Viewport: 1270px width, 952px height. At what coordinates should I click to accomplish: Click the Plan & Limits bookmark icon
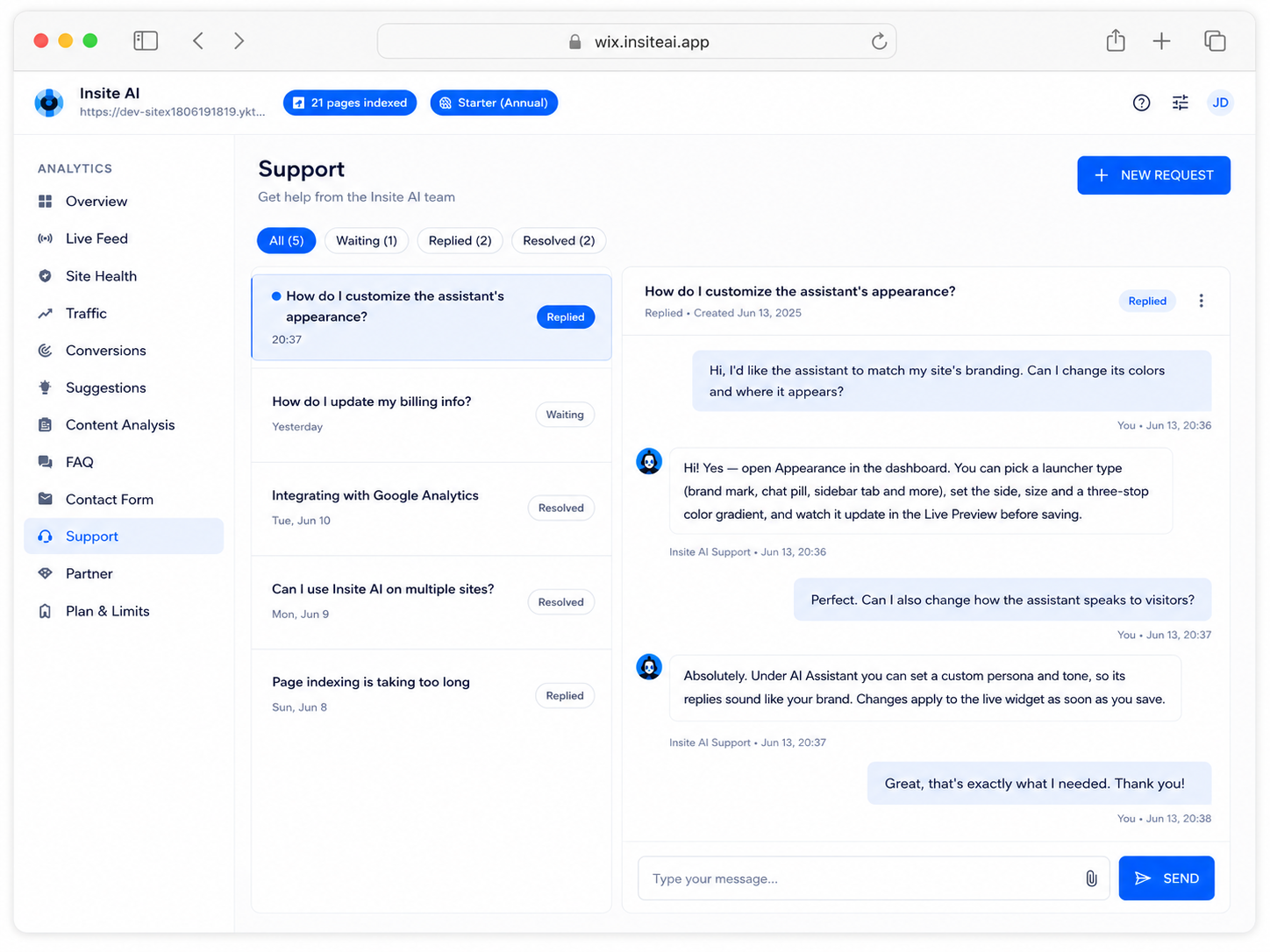tap(45, 611)
